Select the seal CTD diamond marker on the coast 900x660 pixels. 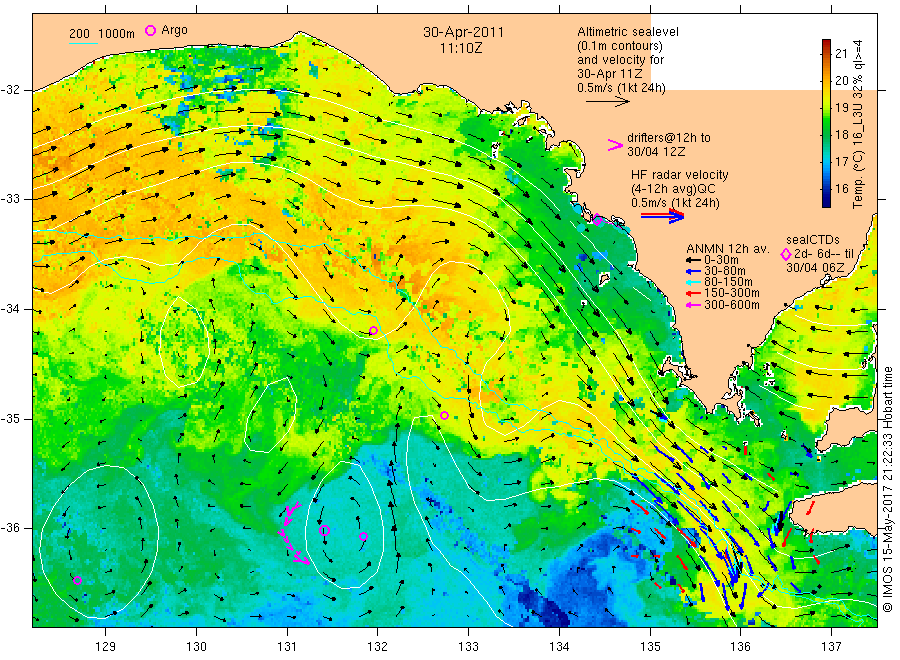click(x=598, y=220)
